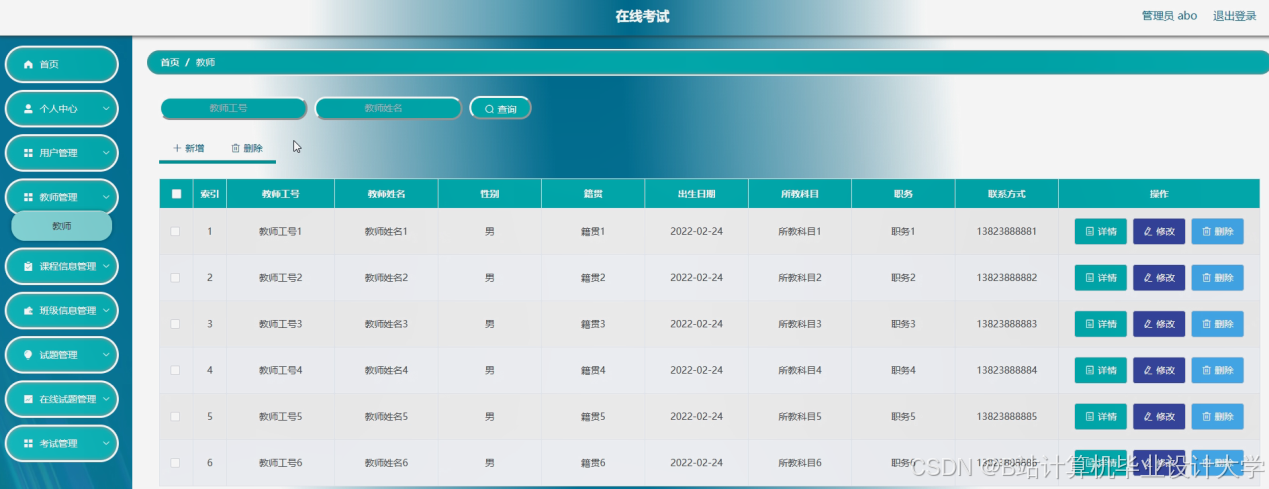Screen dimensions: 1269x489
Task: Click the pencil edit icon in row 教师工号1
Action: [x=1148, y=232]
